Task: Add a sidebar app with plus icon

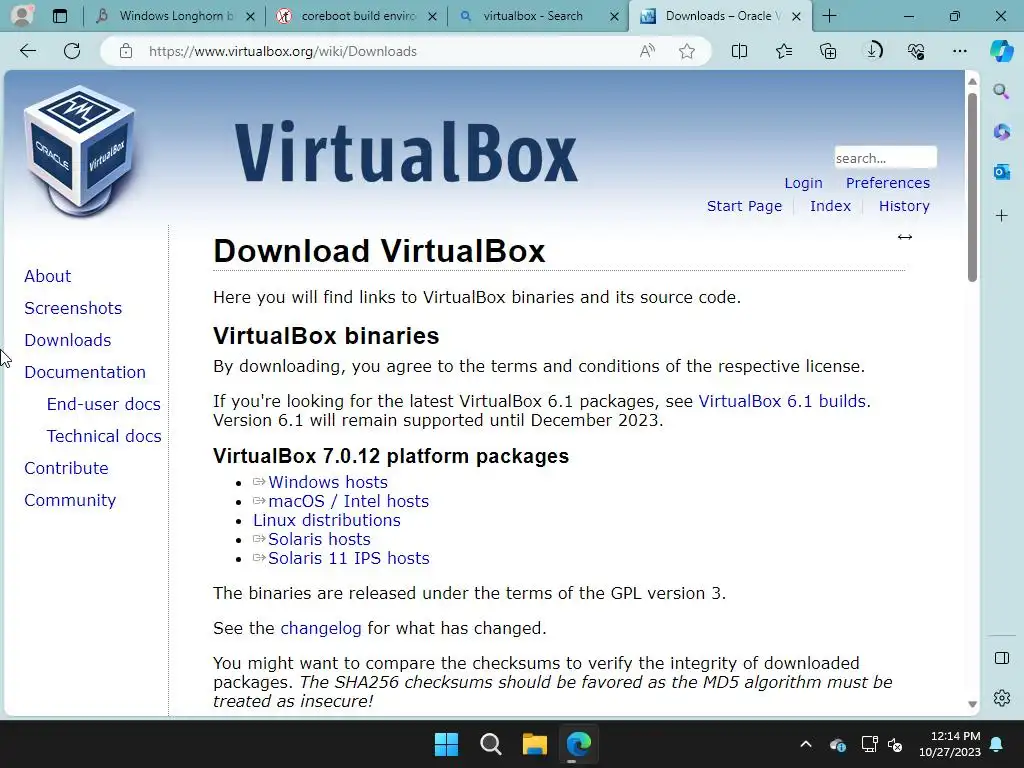Action: 1002,216
